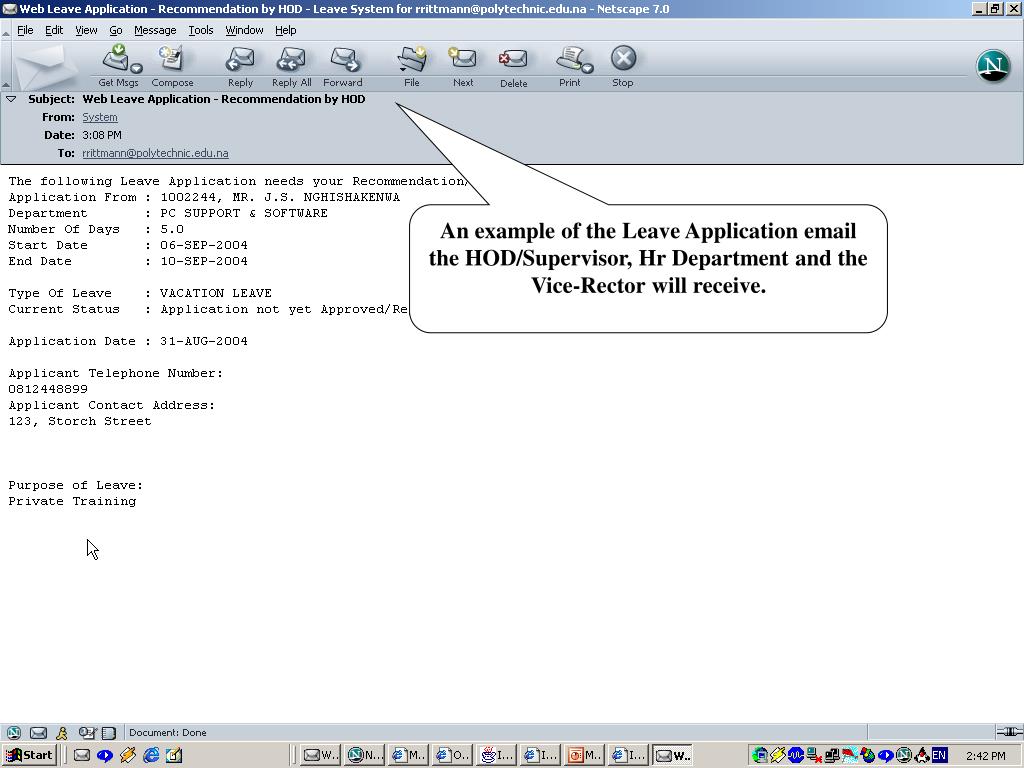The width and height of the screenshot is (1024, 768).
Task: Click the application date '31-AUG-2004'
Action: pos(204,342)
